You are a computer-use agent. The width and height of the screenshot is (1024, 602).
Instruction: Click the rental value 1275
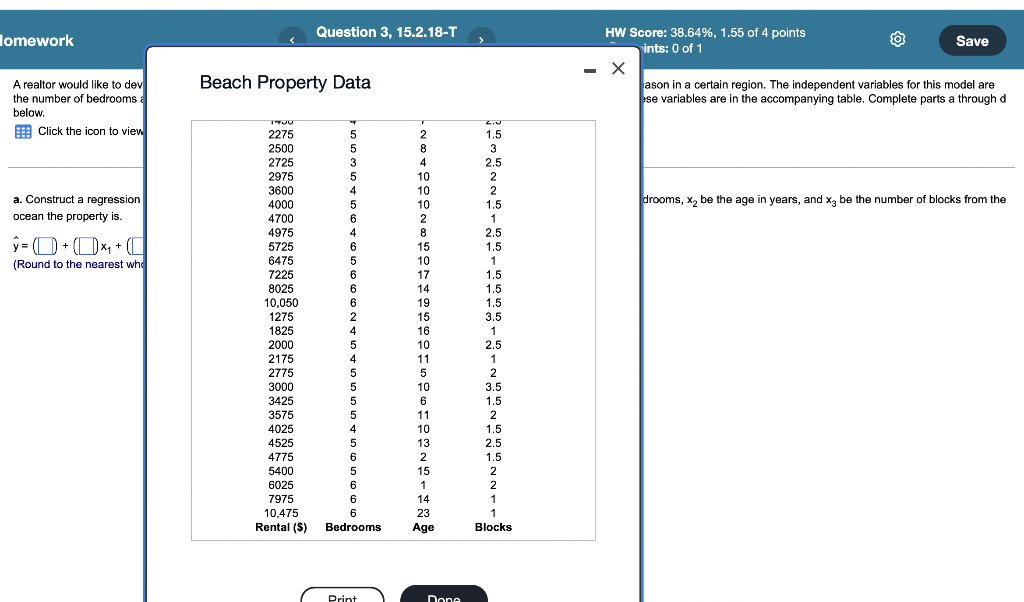pos(281,317)
